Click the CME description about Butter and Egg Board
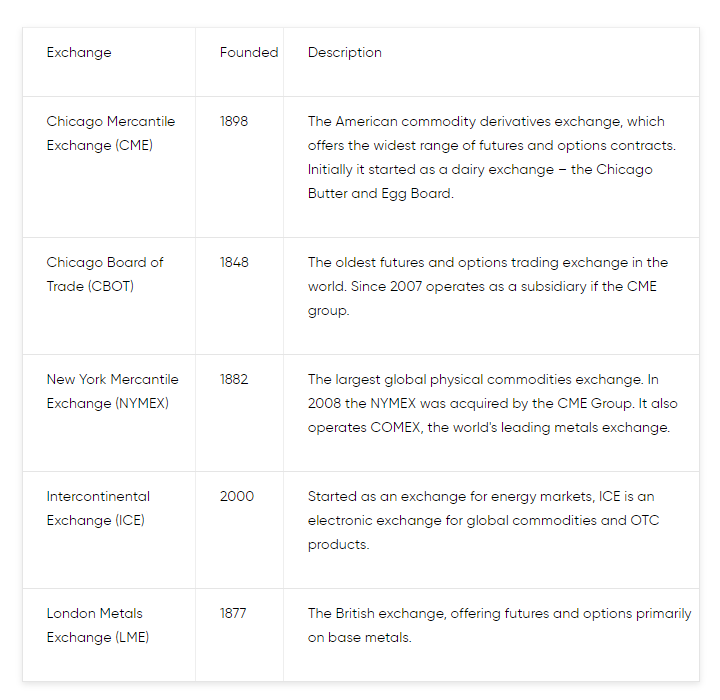Screen dimensions: 720x700 click(x=492, y=158)
